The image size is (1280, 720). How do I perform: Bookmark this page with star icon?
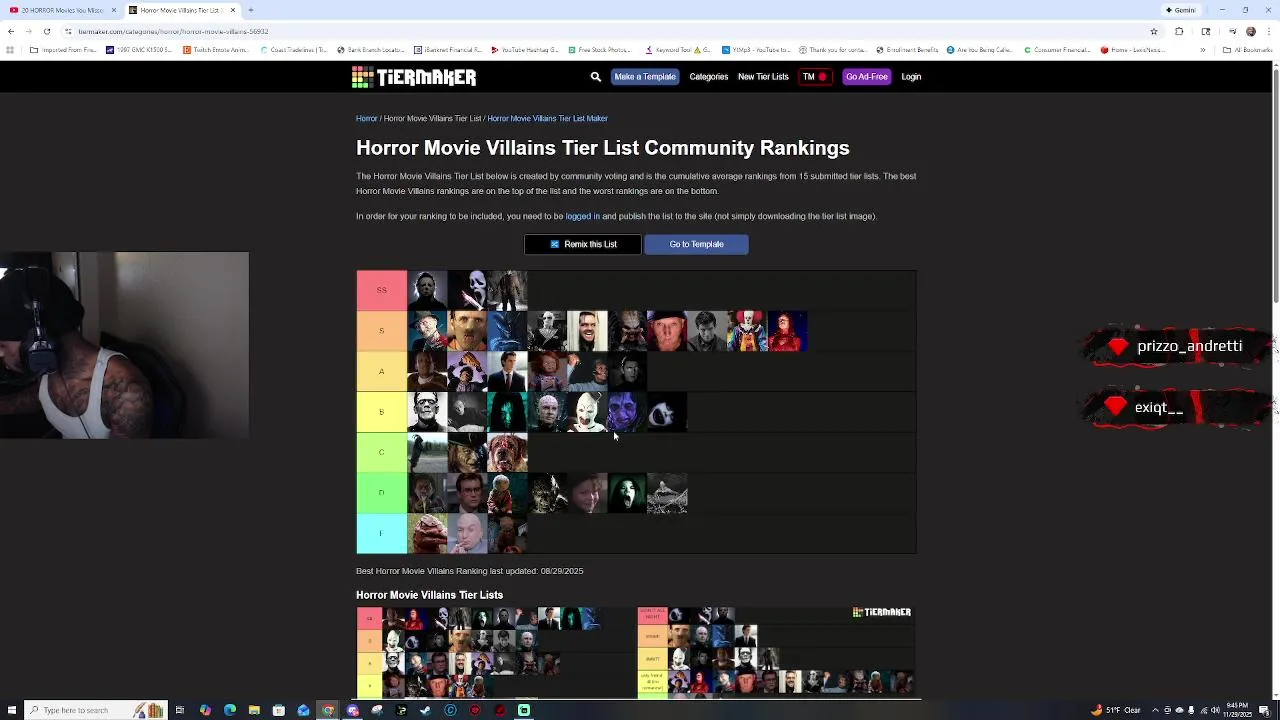pos(1154,31)
